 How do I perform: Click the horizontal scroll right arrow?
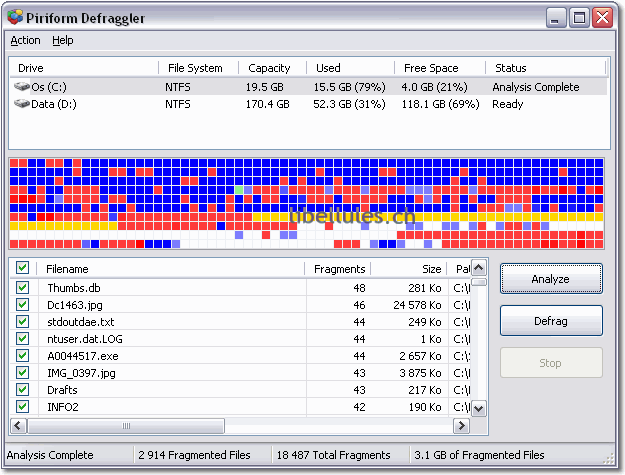[462, 426]
